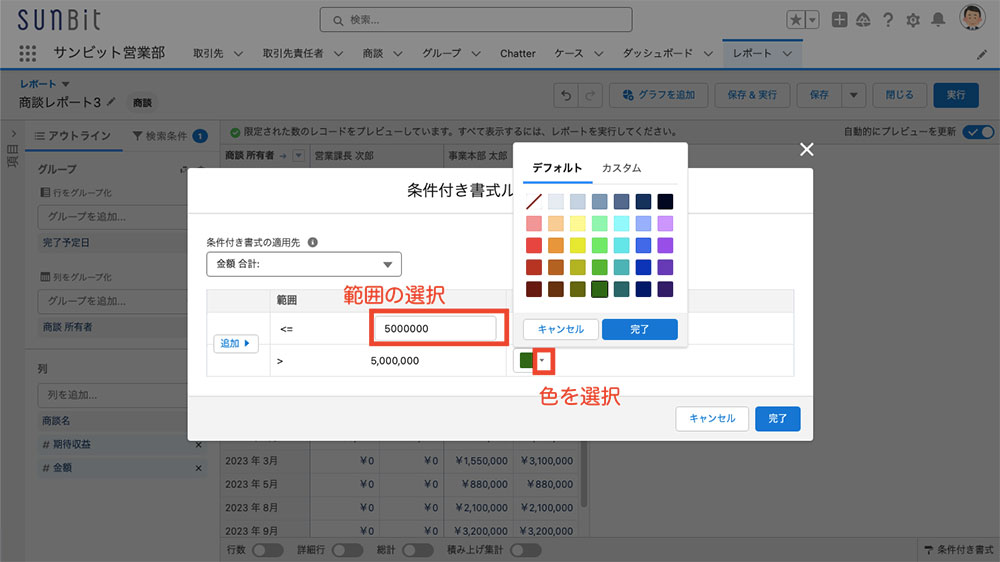Pick the selected dark green swatch
This screenshot has width=1000, height=562.
click(599, 289)
